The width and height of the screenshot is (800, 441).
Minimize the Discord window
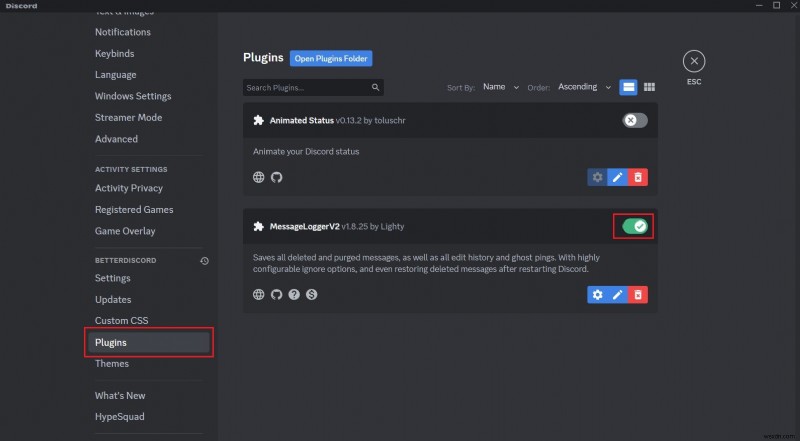[x=759, y=5]
